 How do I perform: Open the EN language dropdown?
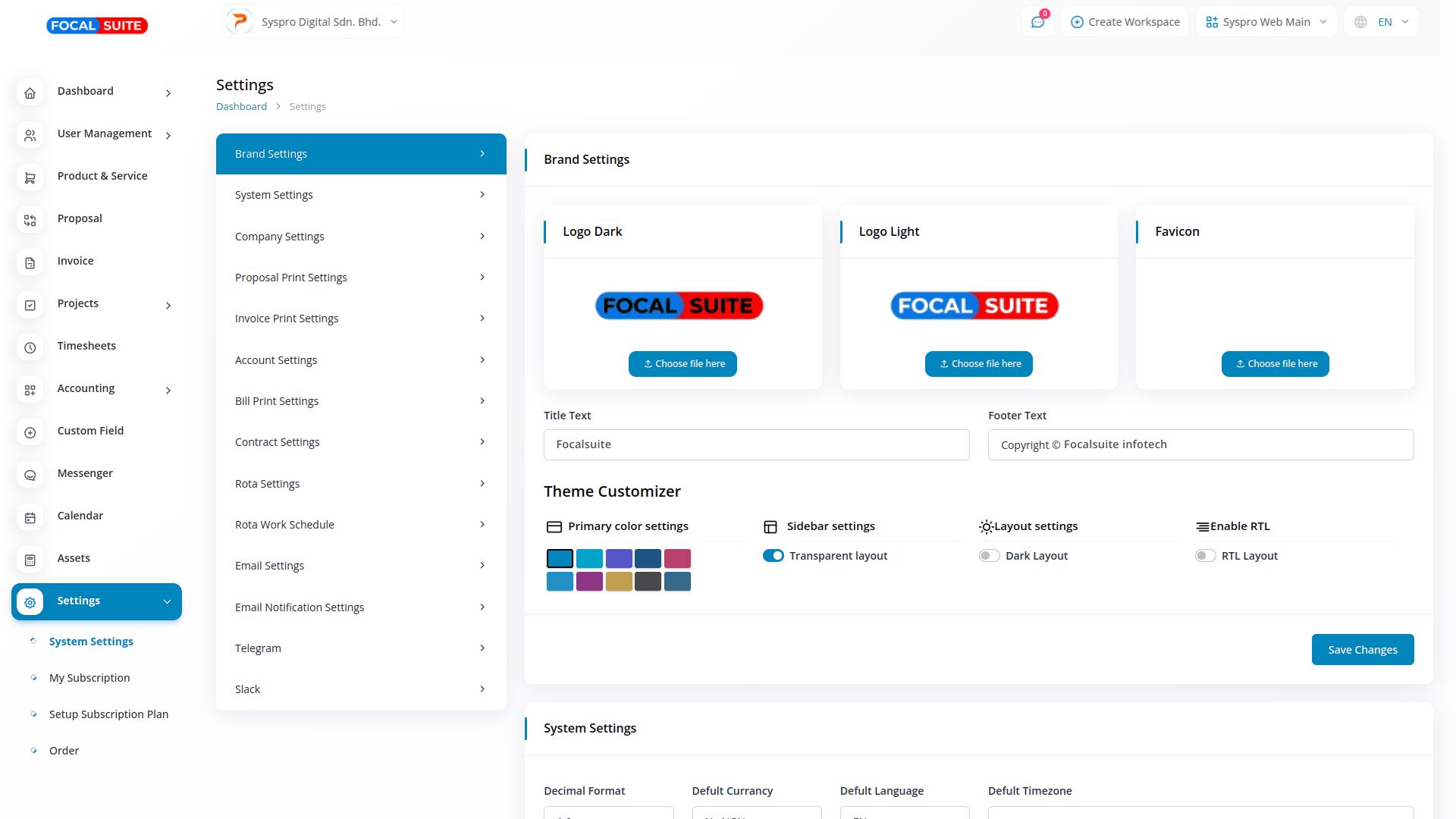pos(1382,22)
